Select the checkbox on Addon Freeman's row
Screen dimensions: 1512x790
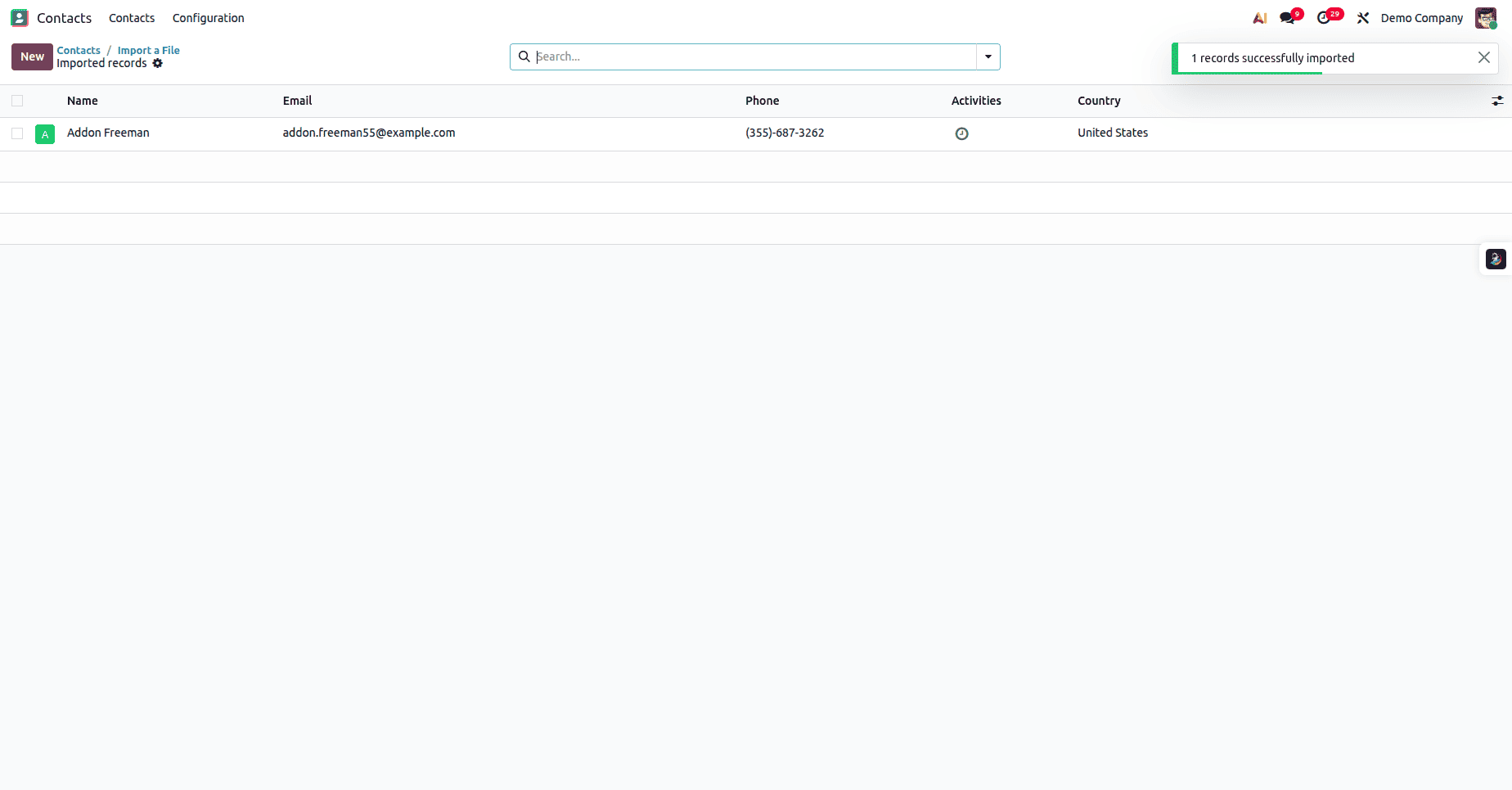tap(17, 133)
